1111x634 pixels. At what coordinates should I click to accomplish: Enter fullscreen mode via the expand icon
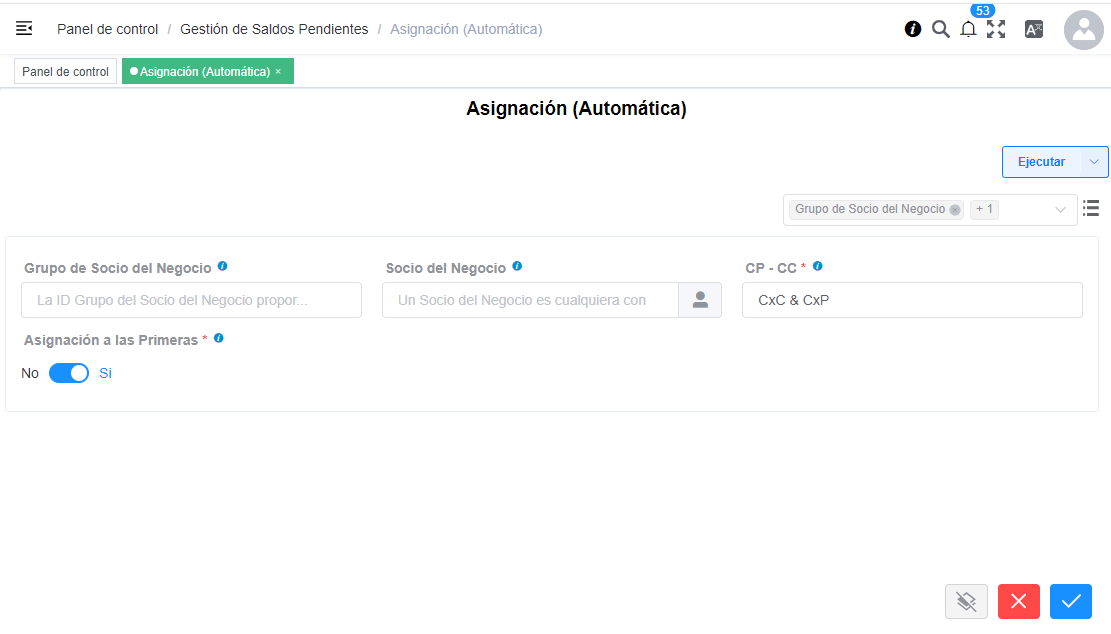coord(996,29)
